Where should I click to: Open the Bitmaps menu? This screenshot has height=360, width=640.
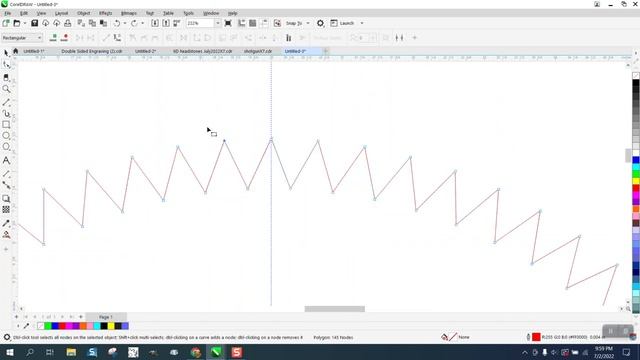129,13
